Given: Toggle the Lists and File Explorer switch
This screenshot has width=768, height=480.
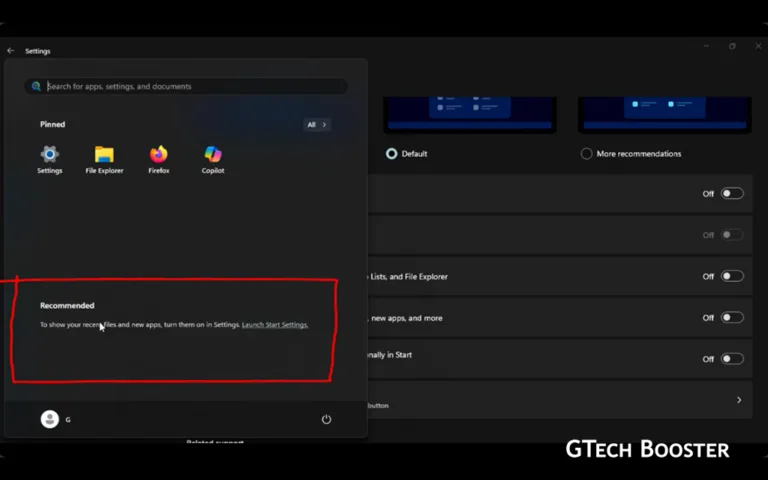Looking at the screenshot, I should [x=732, y=276].
